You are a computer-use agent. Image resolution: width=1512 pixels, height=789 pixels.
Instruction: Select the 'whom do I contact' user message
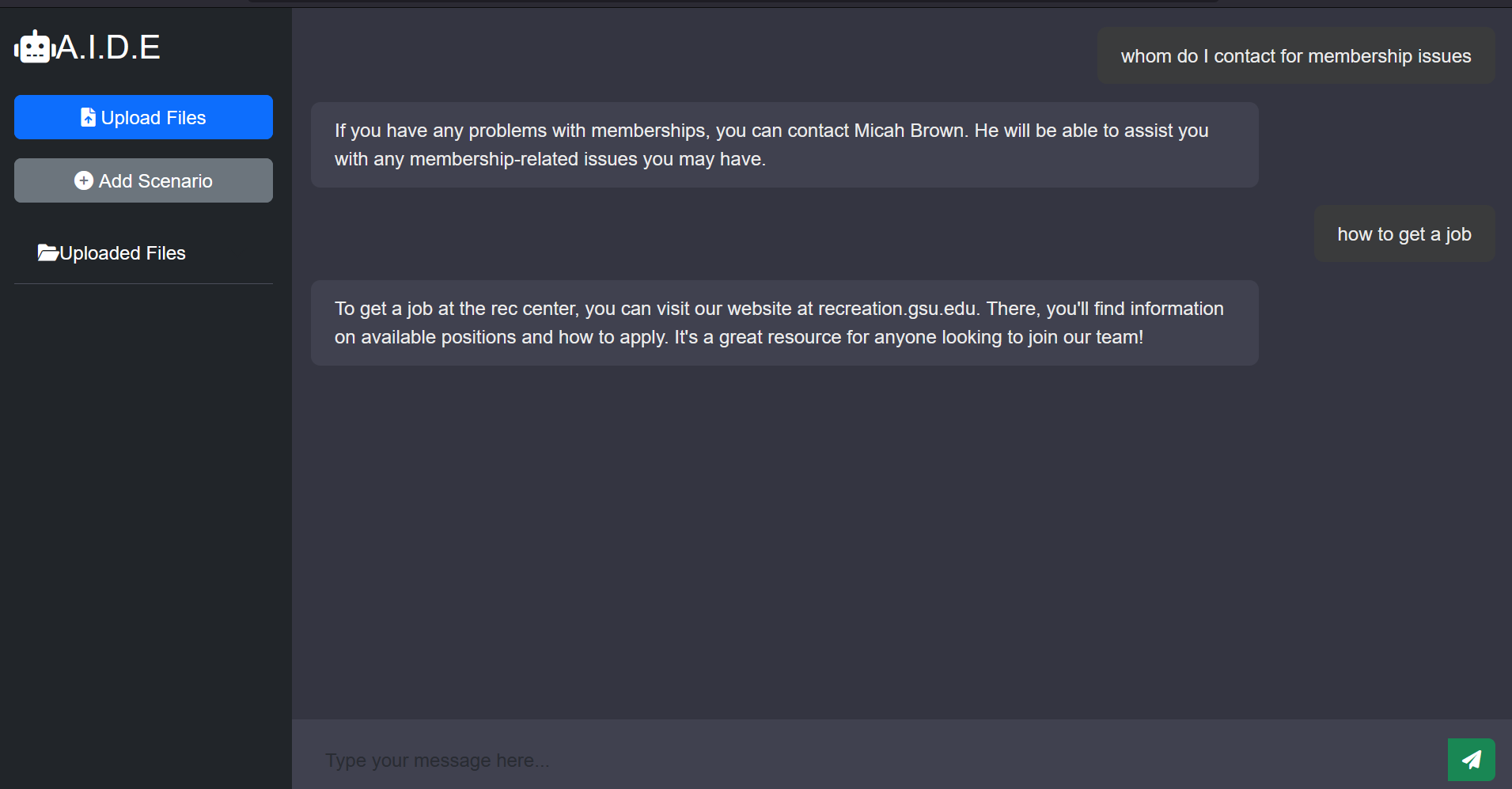pyautogui.click(x=1295, y=56)
